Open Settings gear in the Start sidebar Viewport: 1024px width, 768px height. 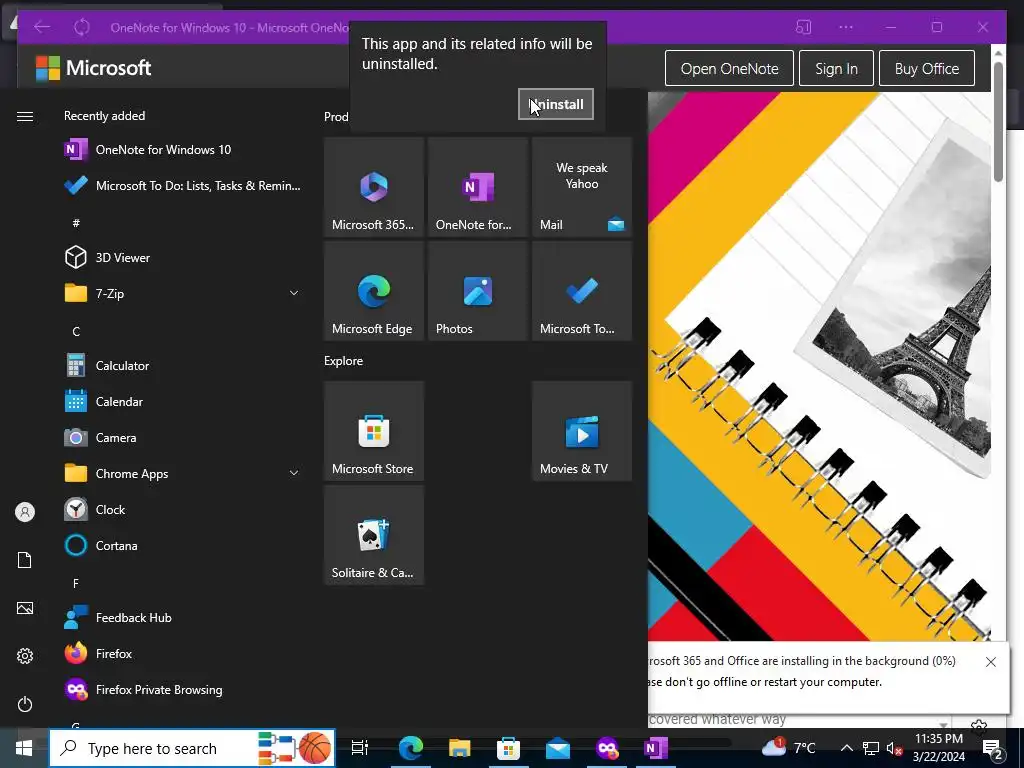[25, 656]
